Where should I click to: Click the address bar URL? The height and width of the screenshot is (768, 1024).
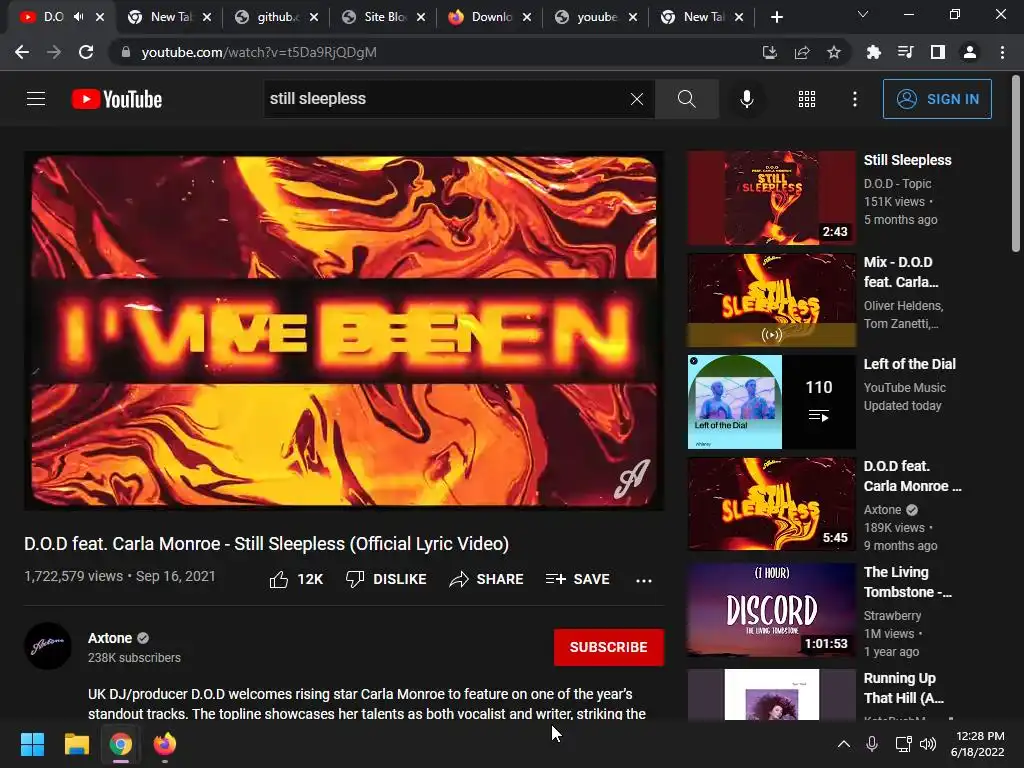pyautogui.click(x=259, y=52)
